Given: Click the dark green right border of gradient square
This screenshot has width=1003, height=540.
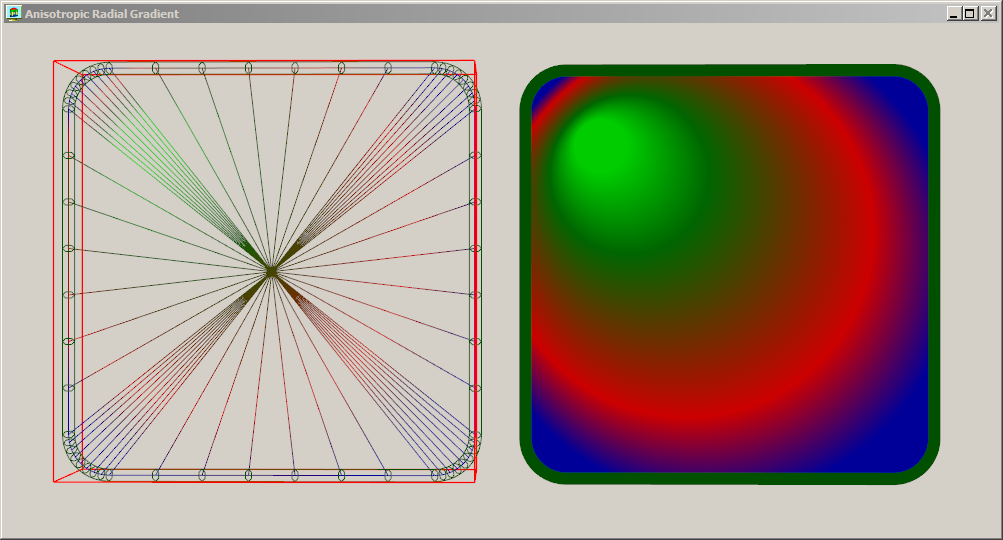Looking at the screenshot, I should point(934,275).
